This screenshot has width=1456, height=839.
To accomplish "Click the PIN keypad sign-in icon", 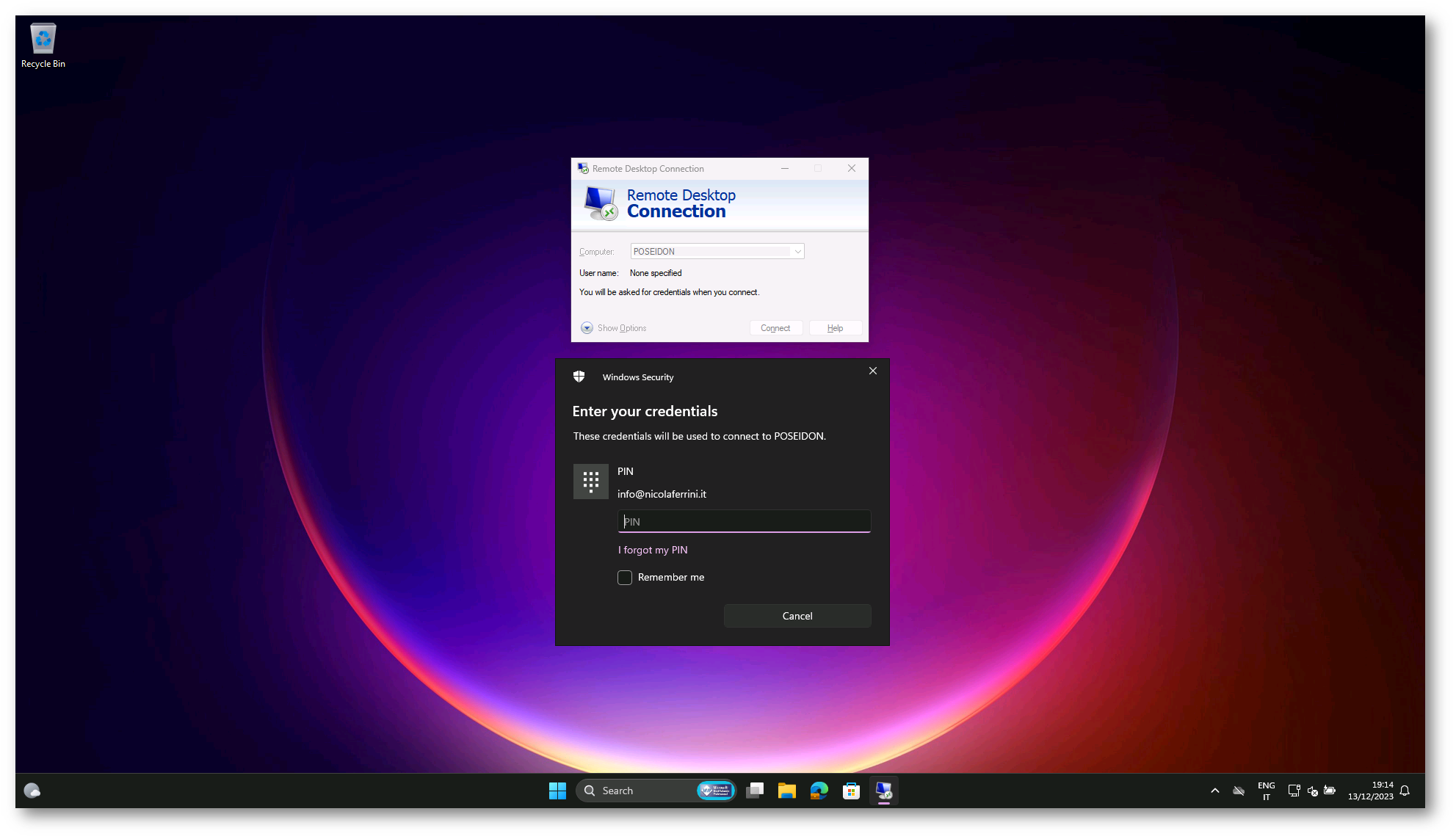I will point(590,482).
